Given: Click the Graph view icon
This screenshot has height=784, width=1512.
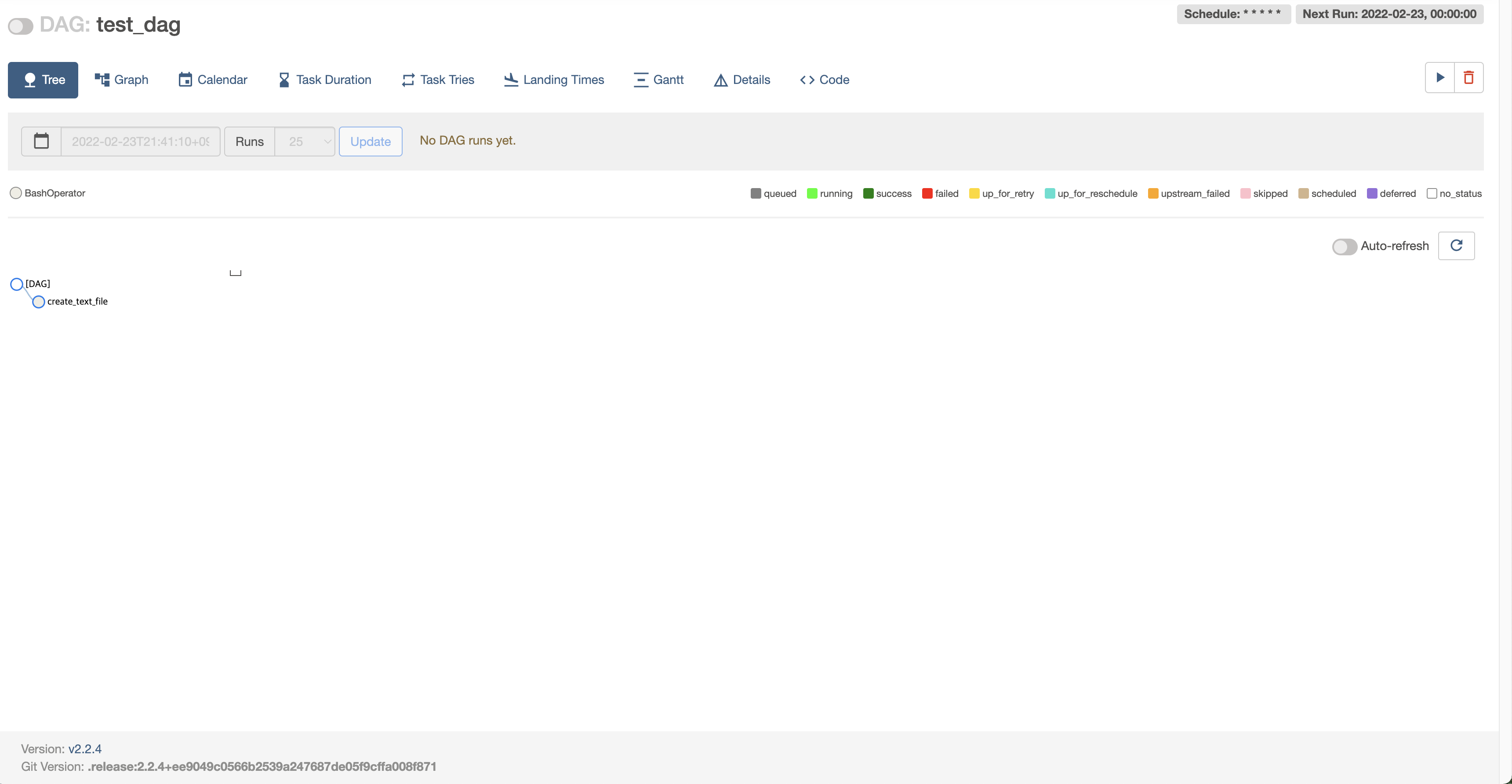Looking at the screenshot, I should point(102,80).
